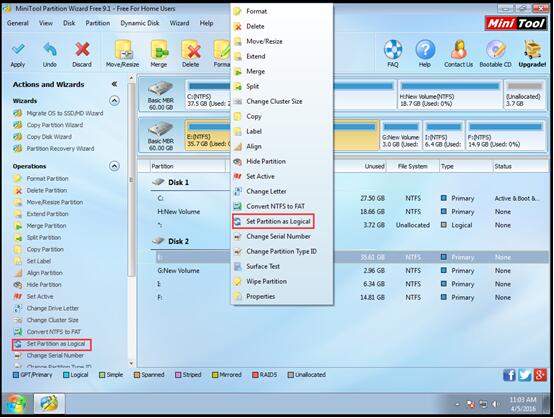Click the File System column header
The height and width of the screenshot is (418, 554).
coord(412,166)
